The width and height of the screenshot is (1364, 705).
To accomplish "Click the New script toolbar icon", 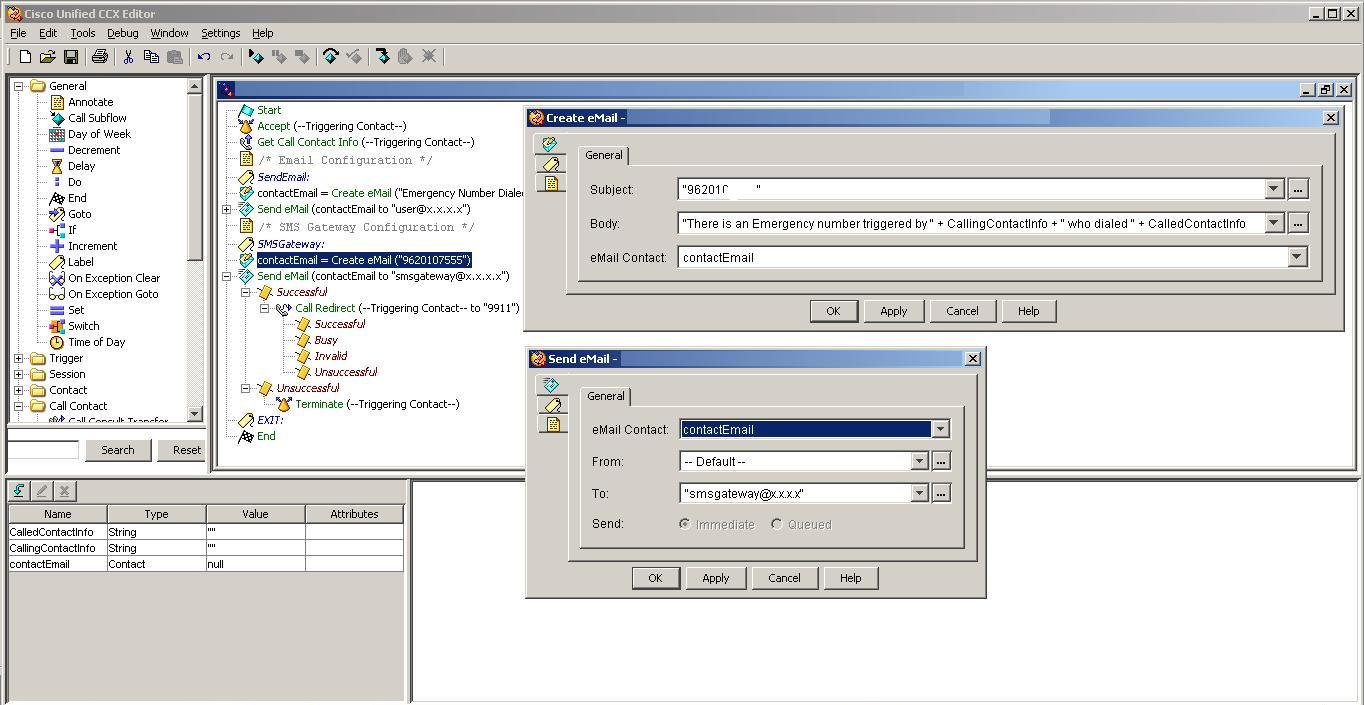I will (x=25, y=57).
